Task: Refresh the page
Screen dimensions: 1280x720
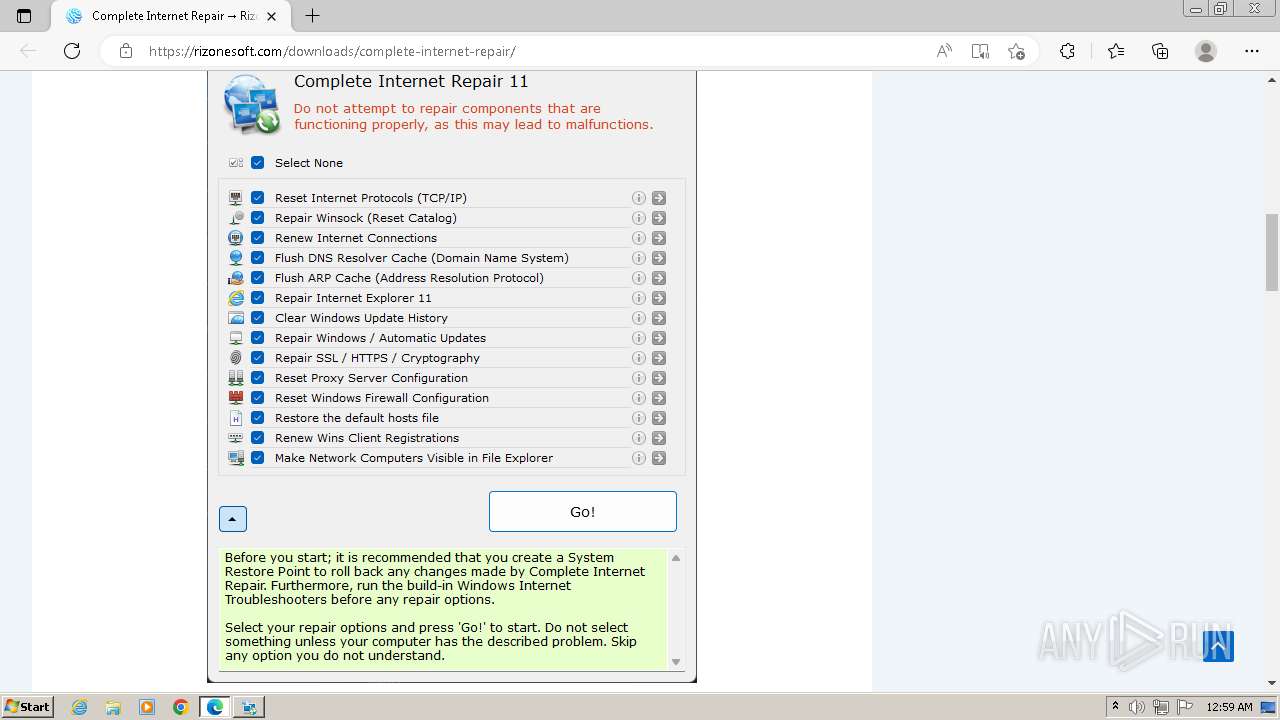Action: tap(72, 51)
